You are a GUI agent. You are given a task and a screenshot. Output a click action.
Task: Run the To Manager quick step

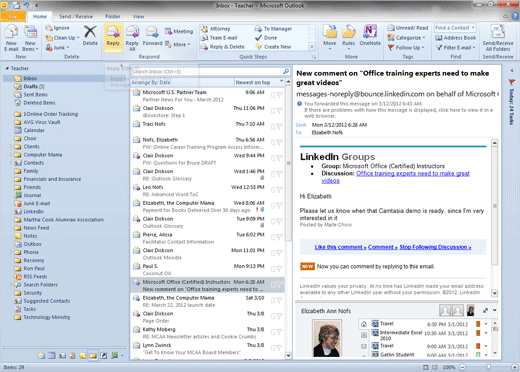(x=273, y=29)
